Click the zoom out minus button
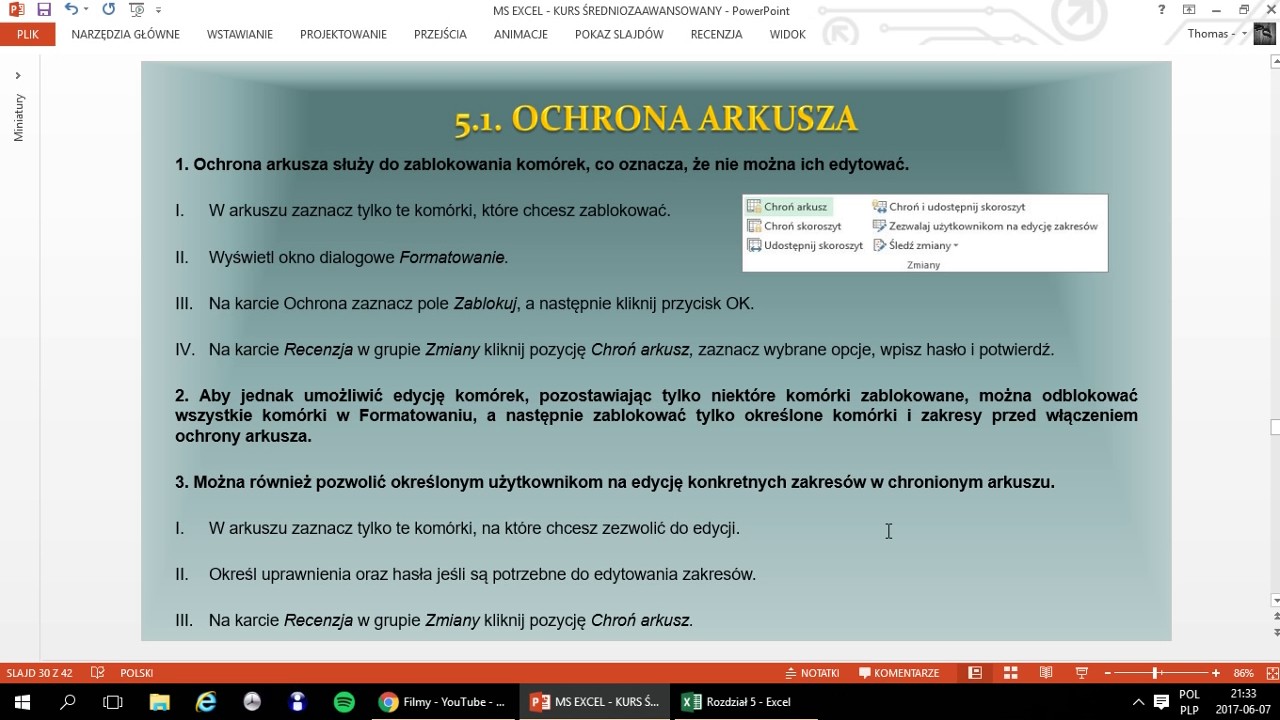The image size is (1280, 720). click(1106, 673)
